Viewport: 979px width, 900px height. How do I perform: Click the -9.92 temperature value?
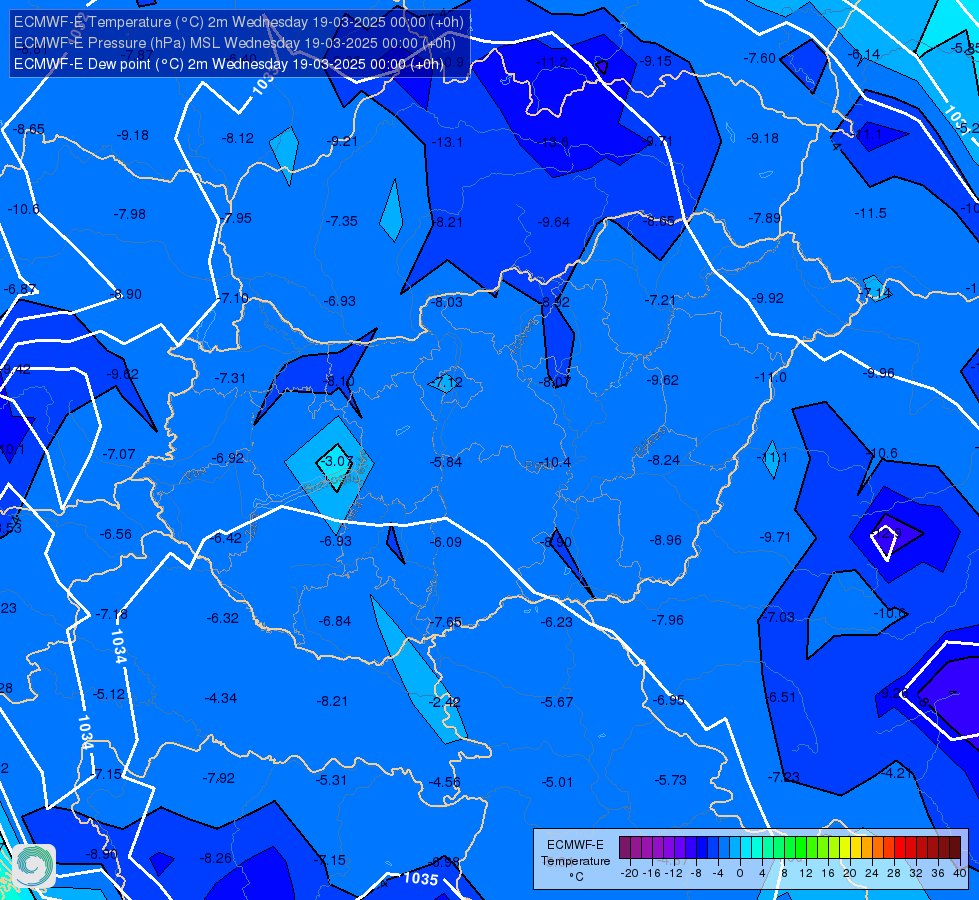pyautogui.click(x=767, y=299)
